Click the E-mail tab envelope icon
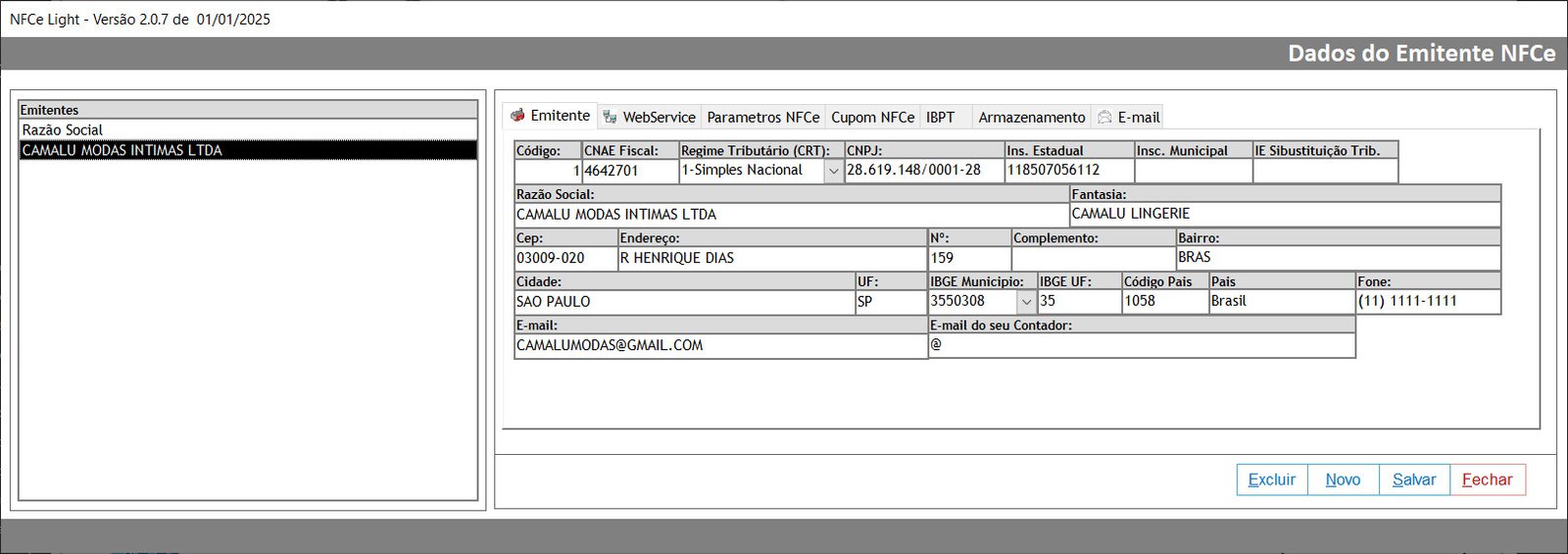The width and height of the screenshot is (1568, 554). tap(1104, 118)
